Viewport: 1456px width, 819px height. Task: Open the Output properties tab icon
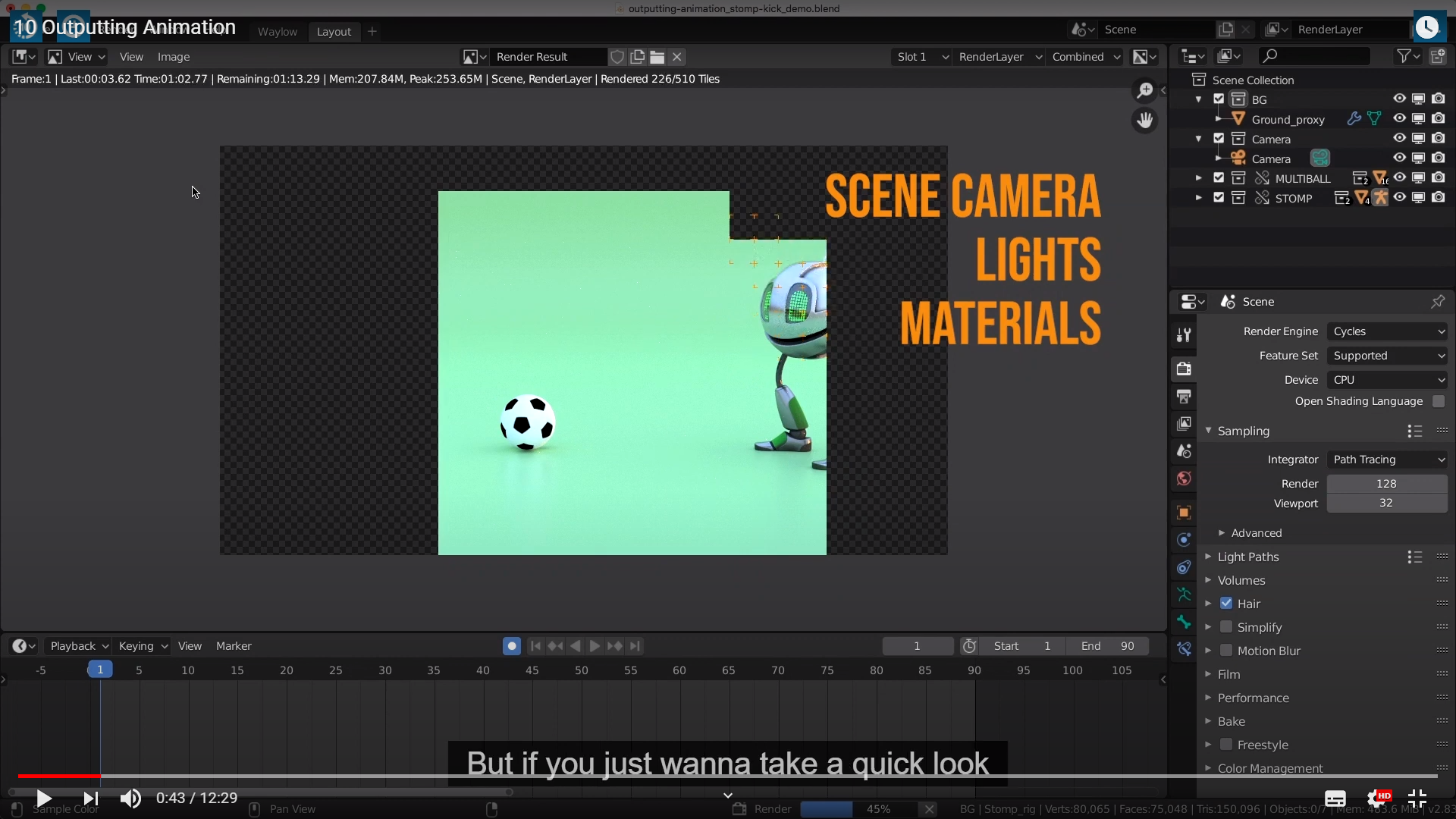pos(1184,396)
